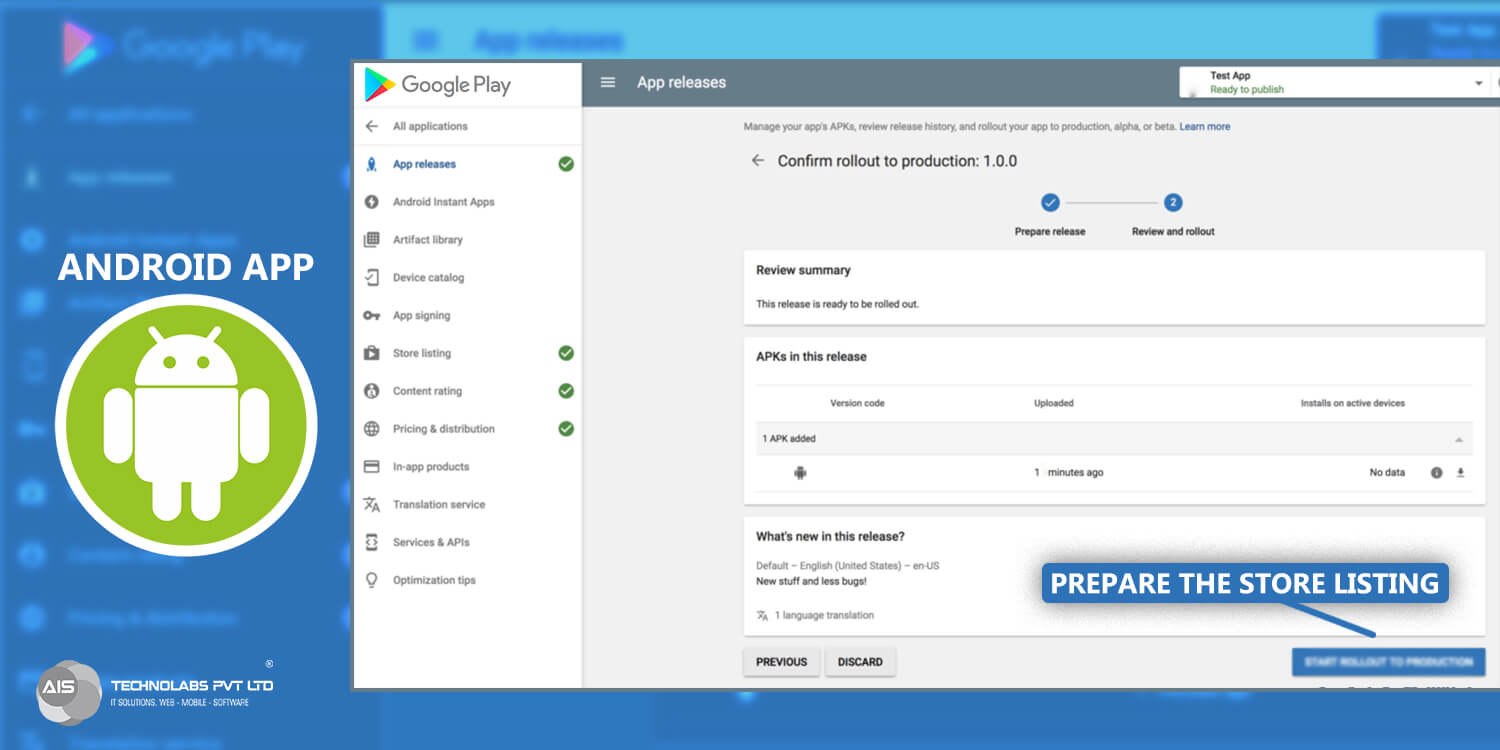The width and height of the screenshot is (1500, 750).
Task: Open Store listing page
Action: 422,353
